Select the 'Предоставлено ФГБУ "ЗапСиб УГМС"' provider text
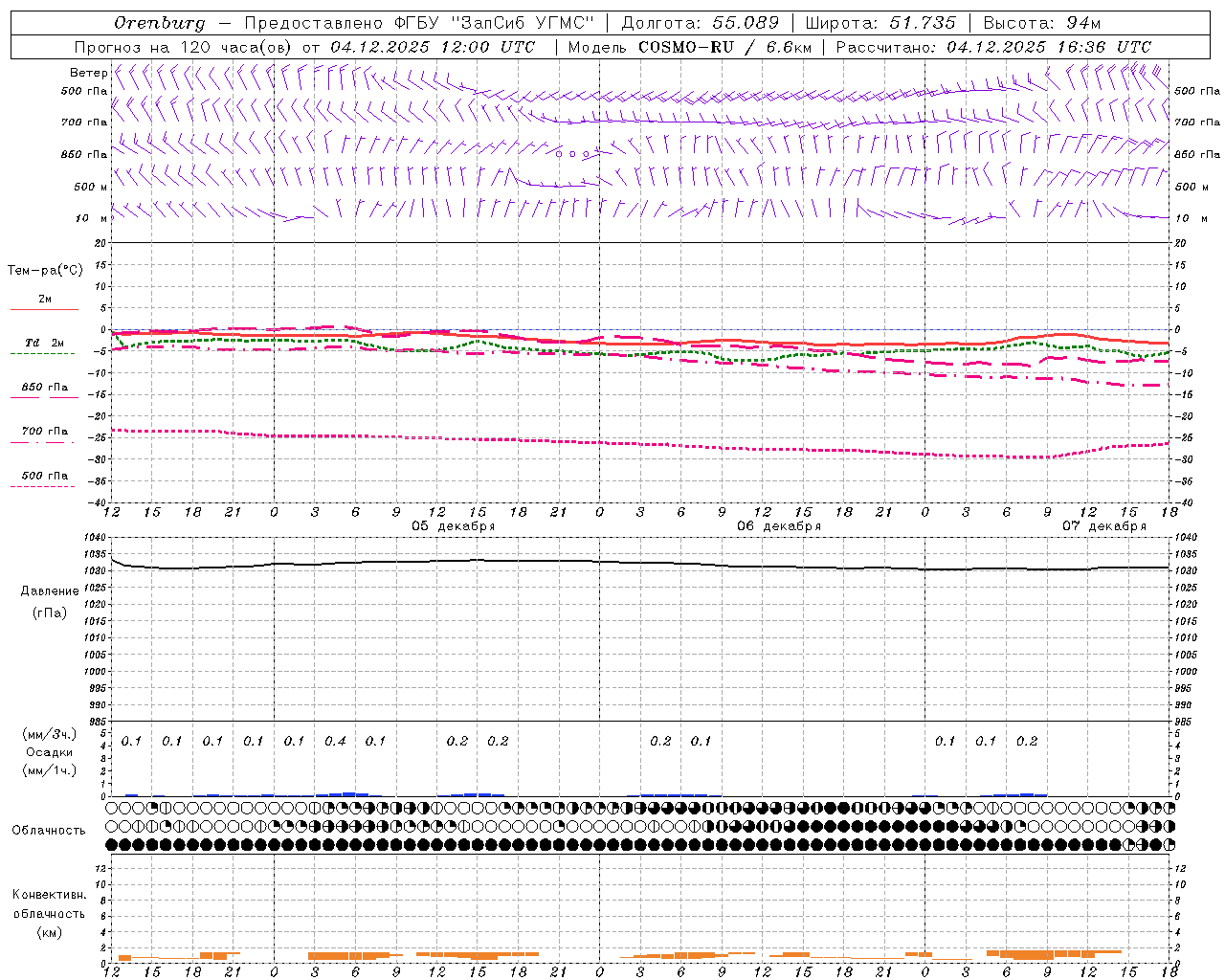Image resolution: width=1225 pixels, height=980 pixels. (x=419, y=23)
